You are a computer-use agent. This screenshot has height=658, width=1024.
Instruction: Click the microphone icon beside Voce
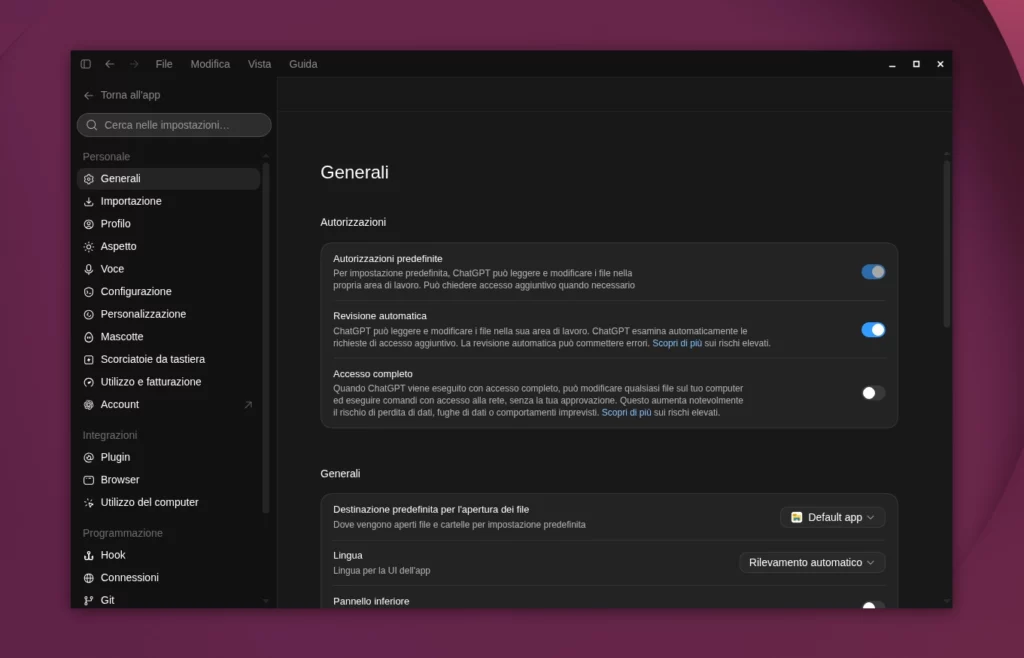pos(89,269)
